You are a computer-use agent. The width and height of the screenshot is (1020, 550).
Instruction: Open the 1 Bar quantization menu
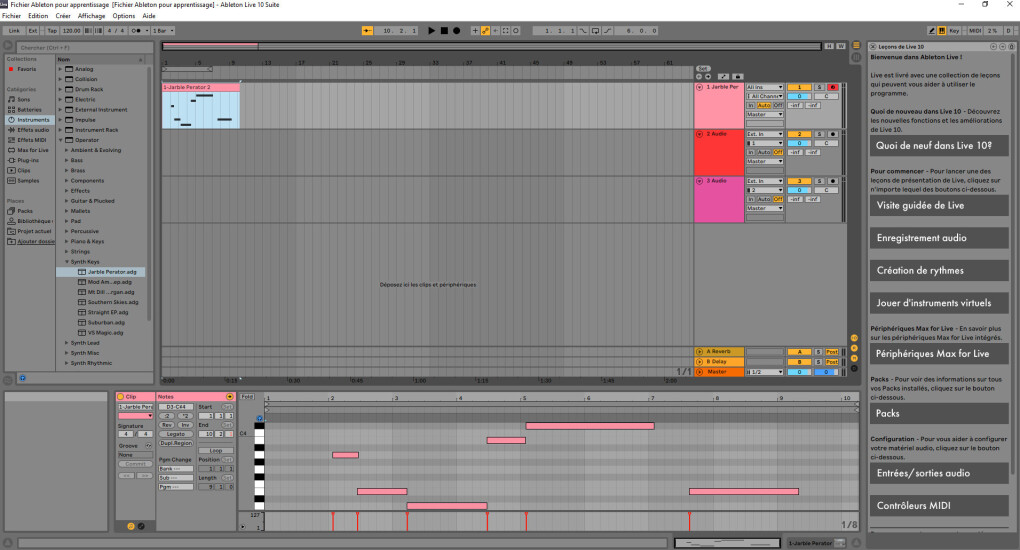tap(163, 31)
